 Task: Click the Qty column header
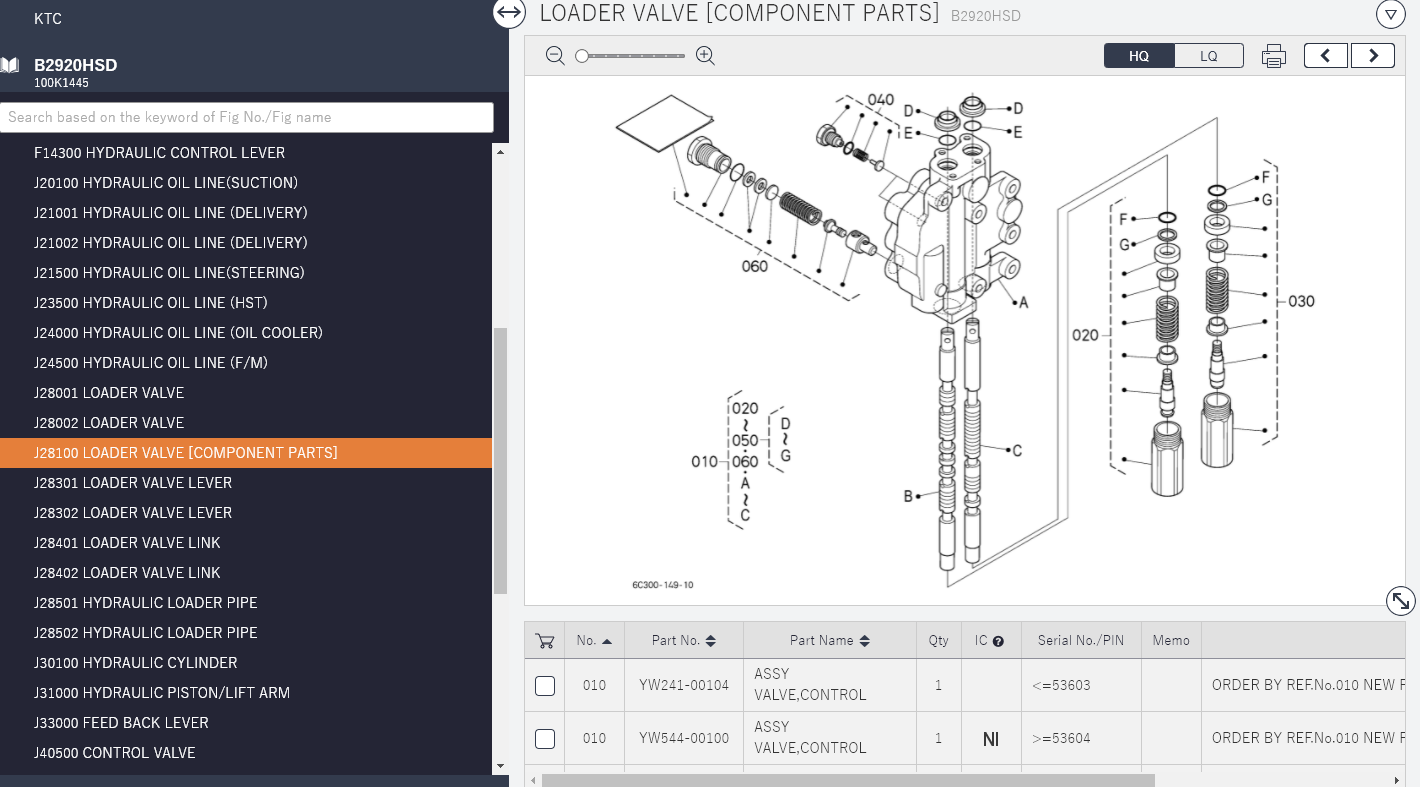click(x=938, y=641)
